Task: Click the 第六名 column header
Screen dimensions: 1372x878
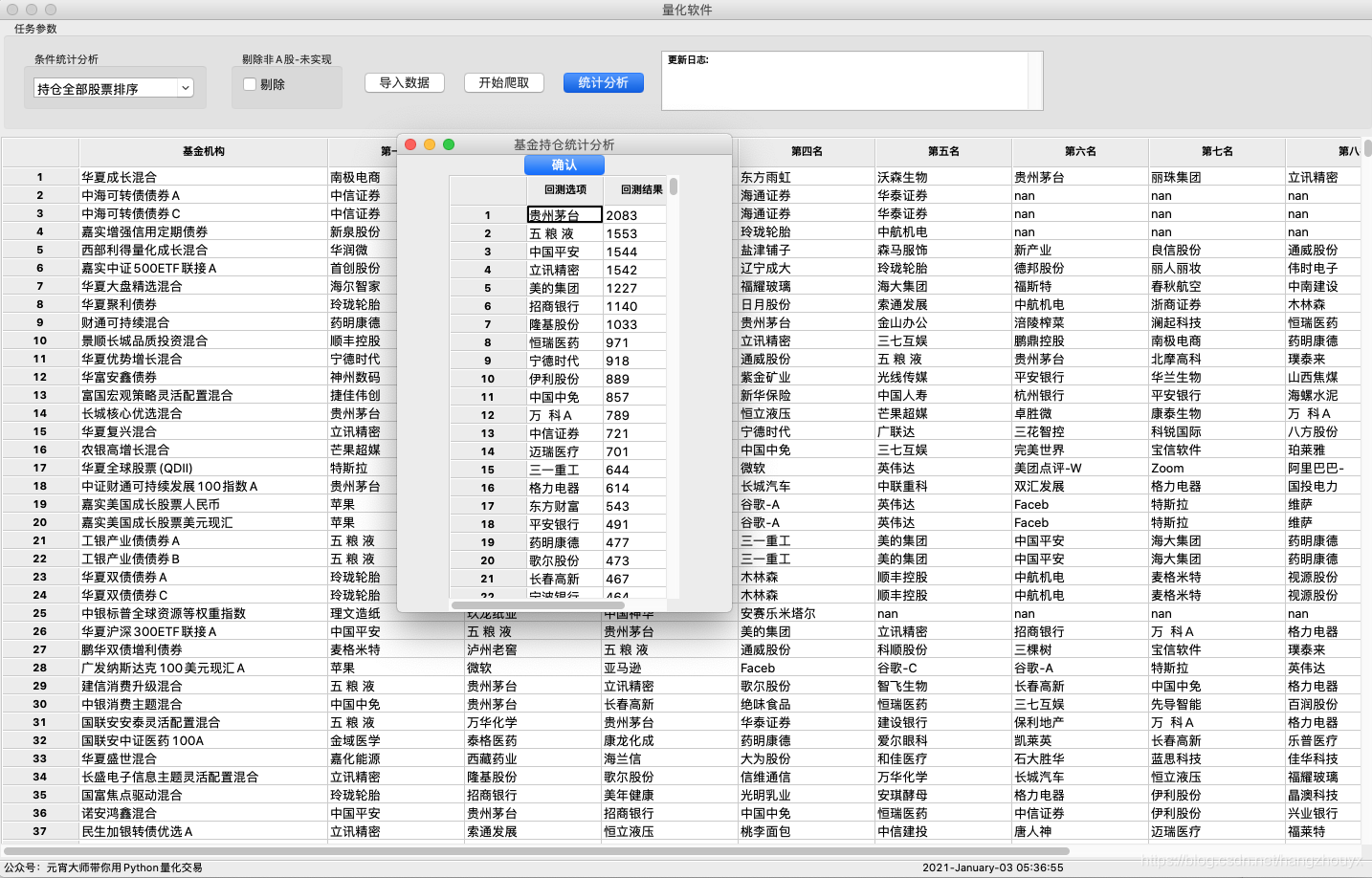Action: point(1080,151)
